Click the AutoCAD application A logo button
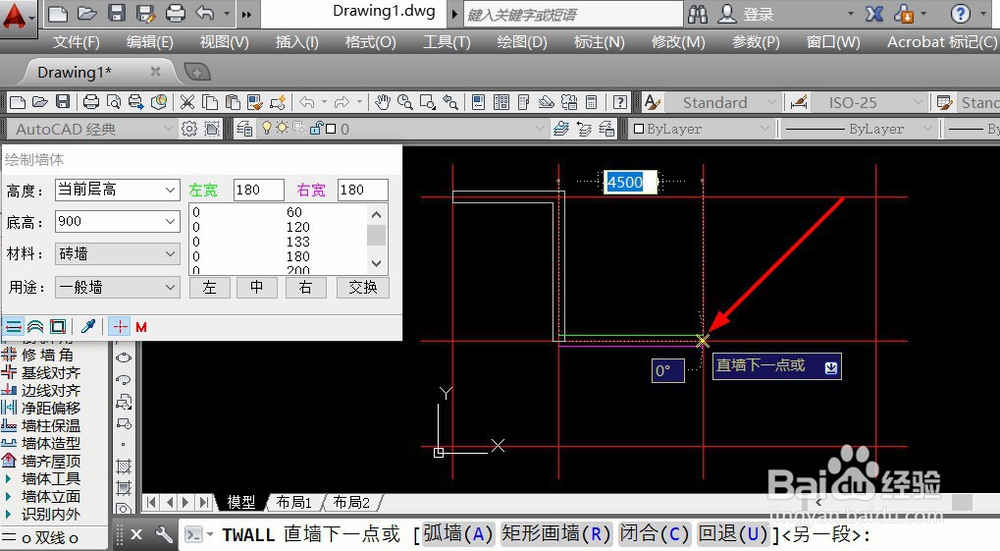The height and width of the screenshot is (551, 1000). (x=17, y=17)
